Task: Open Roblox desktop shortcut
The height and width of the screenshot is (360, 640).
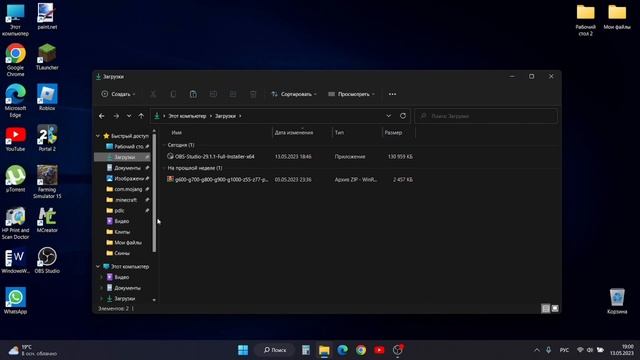Action: pos(47,98)
